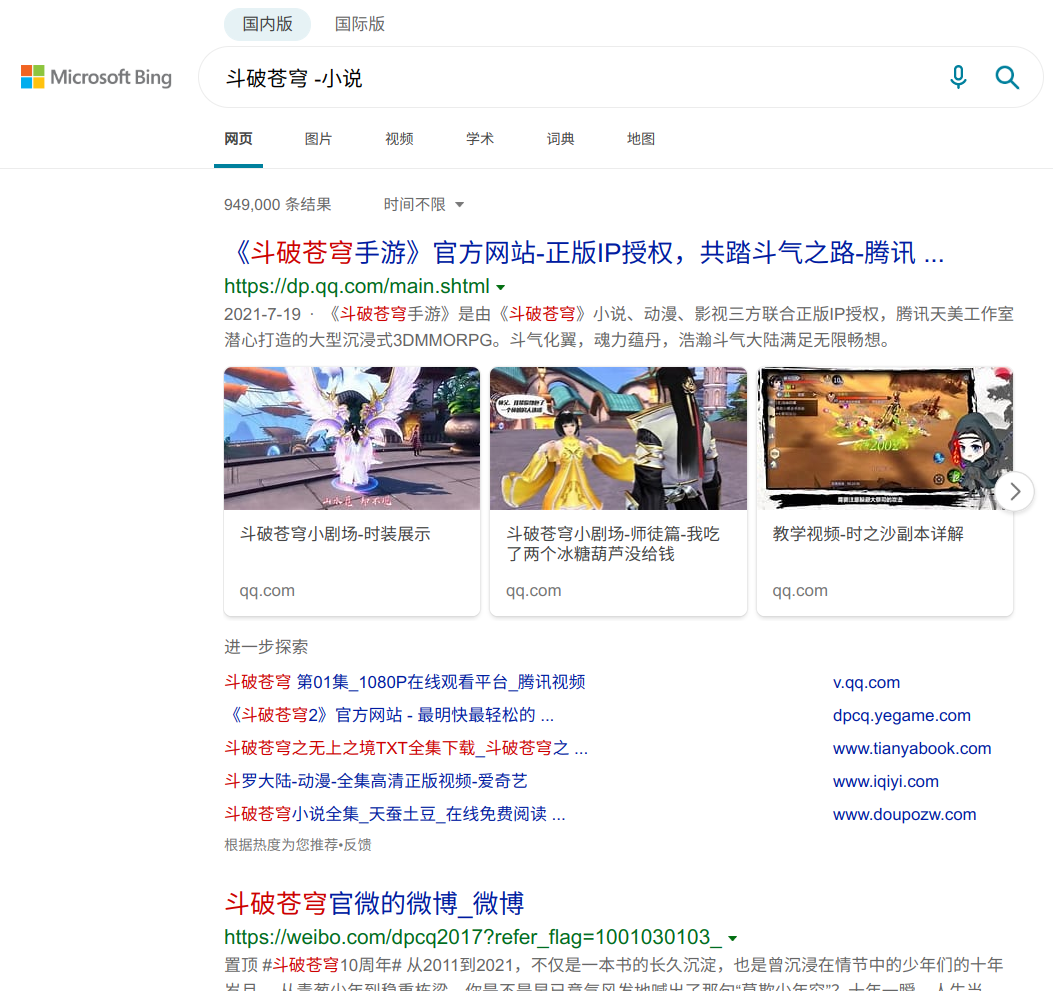Click qq.com under the 时之沙副本详解 card
The image size is (1053, 991).
point(800,591)
